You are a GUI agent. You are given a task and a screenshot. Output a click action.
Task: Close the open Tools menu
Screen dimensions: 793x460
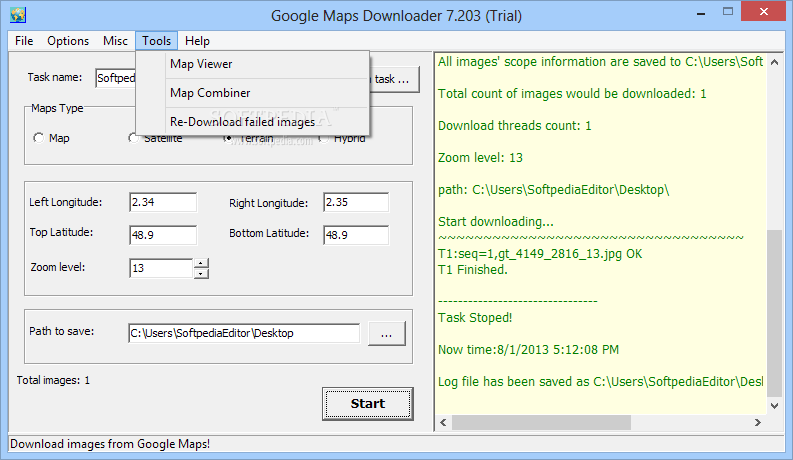[x=156, y=41]
